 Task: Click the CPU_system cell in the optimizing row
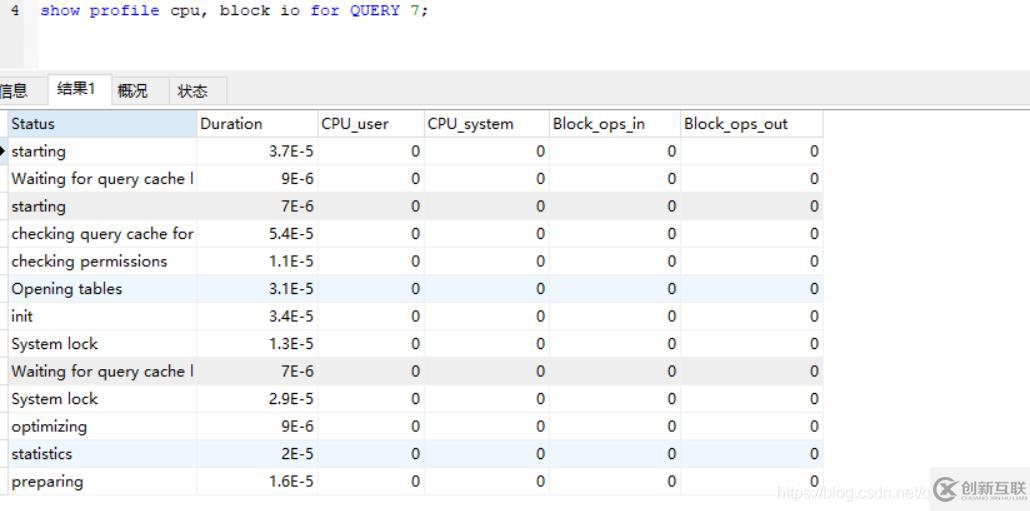(x=487, y=427)
